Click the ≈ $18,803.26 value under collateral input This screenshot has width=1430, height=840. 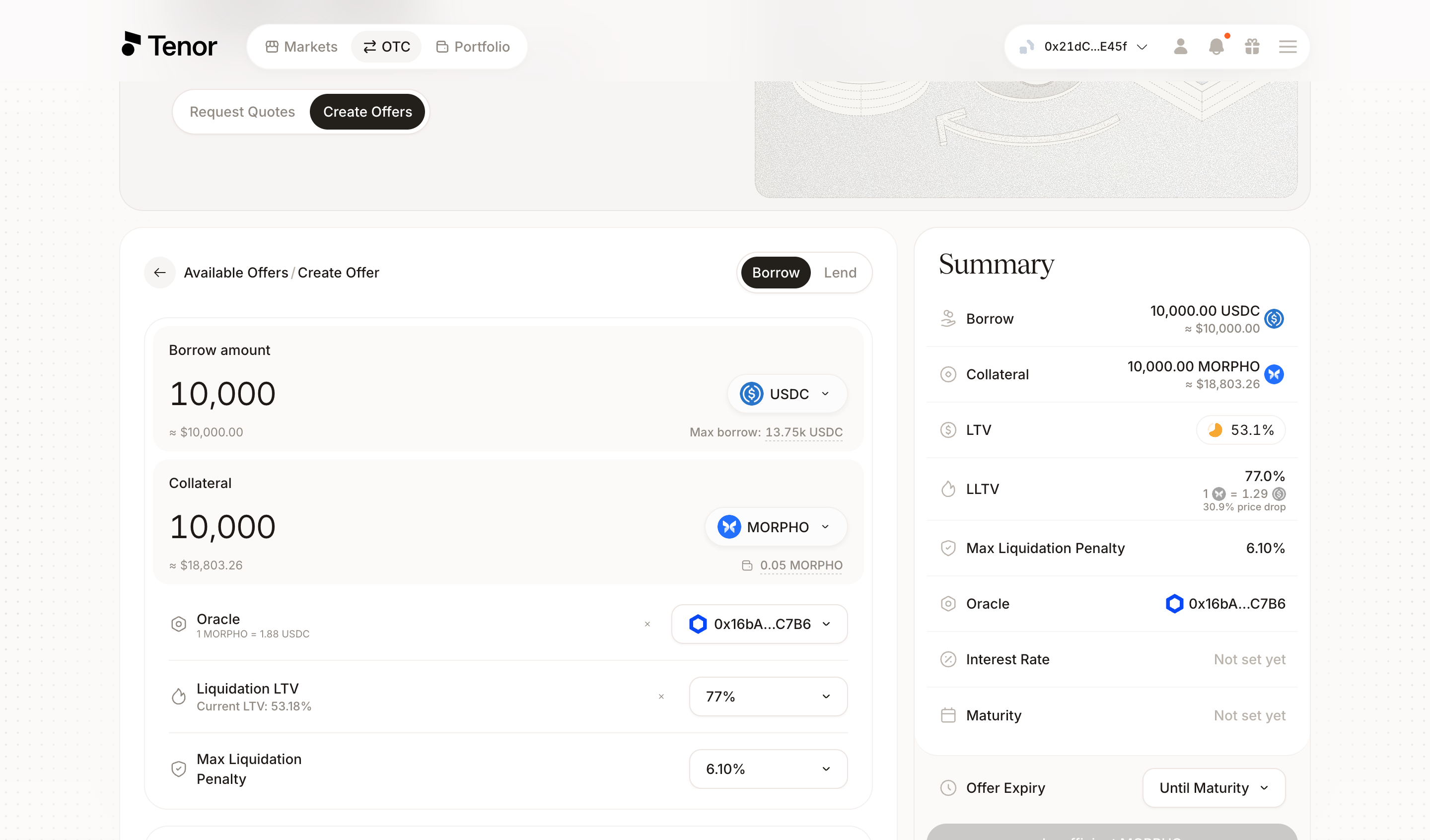click(x=206, y=565)
